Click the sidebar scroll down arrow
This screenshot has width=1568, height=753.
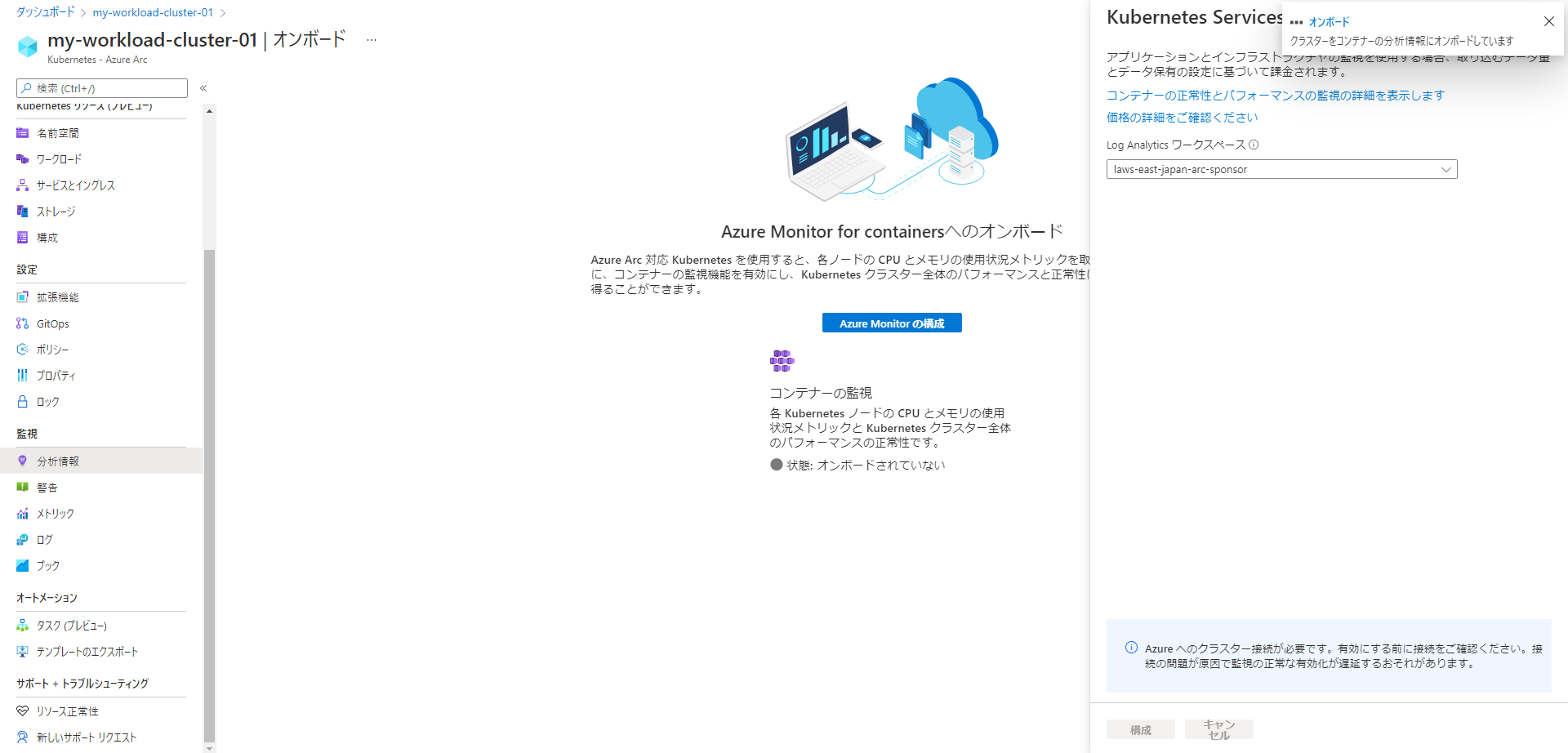(x=209, y=747)
